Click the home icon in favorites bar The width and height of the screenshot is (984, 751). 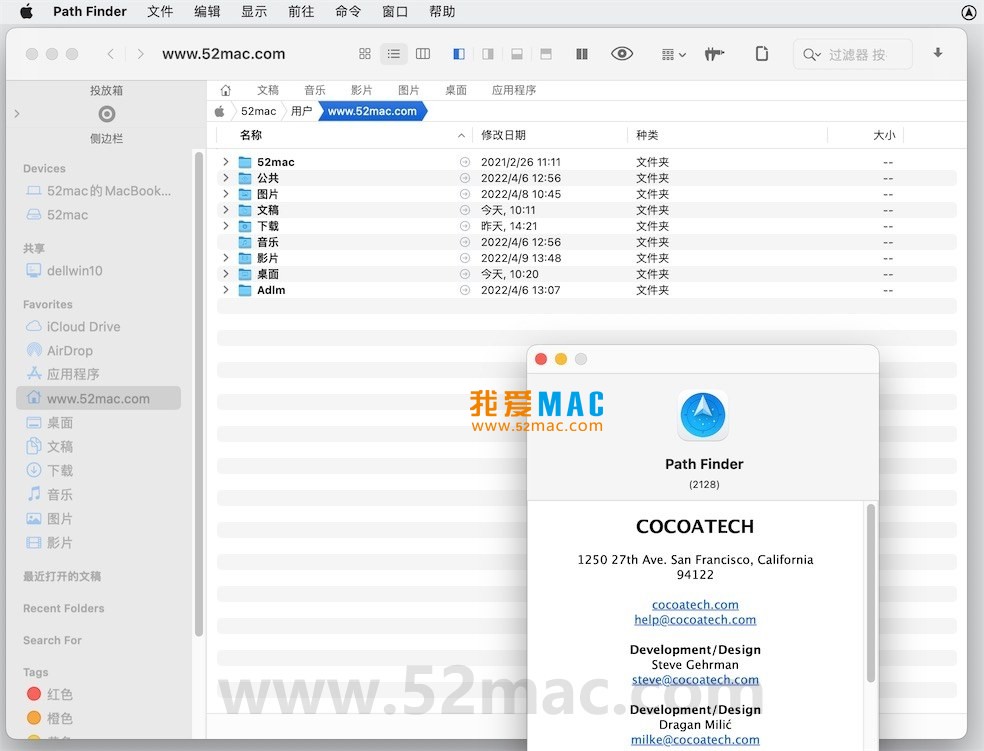226,90
